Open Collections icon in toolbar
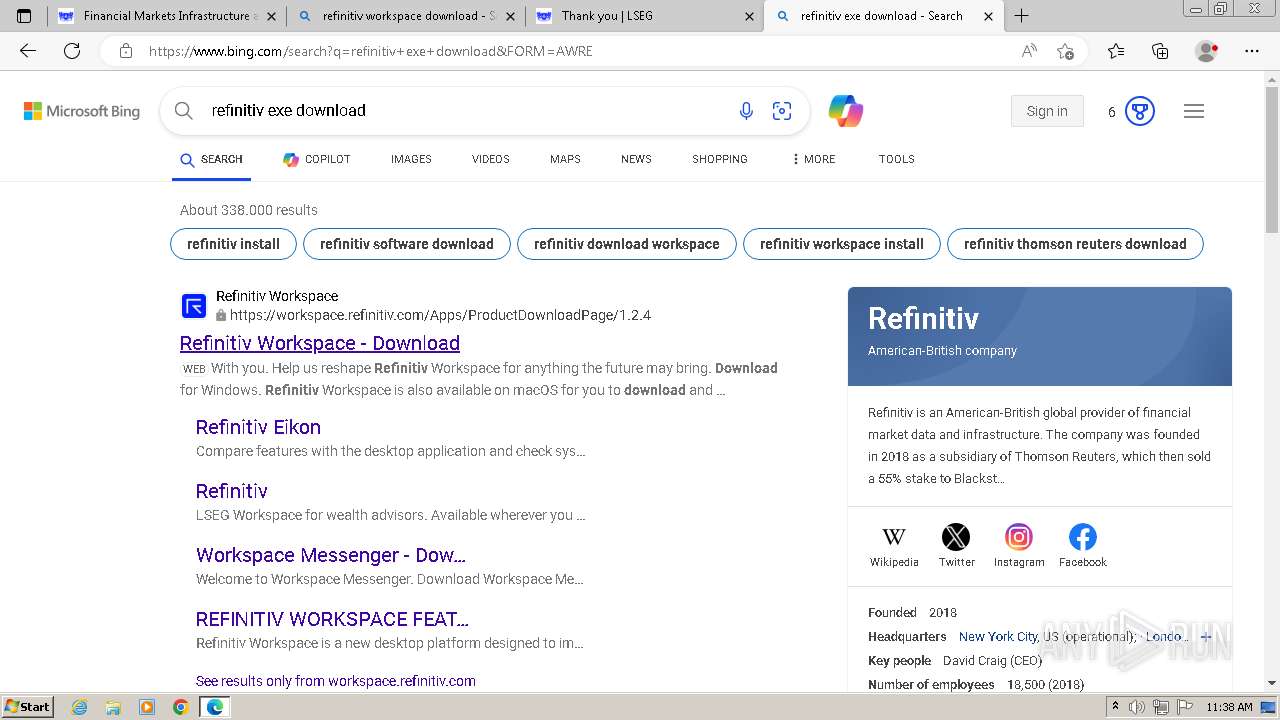The width and height of the screenshot is (1280, 720). pos(1160,51)
